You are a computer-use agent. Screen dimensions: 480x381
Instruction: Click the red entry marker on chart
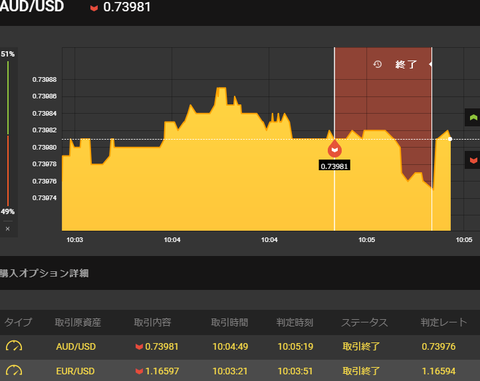(334, 149)
